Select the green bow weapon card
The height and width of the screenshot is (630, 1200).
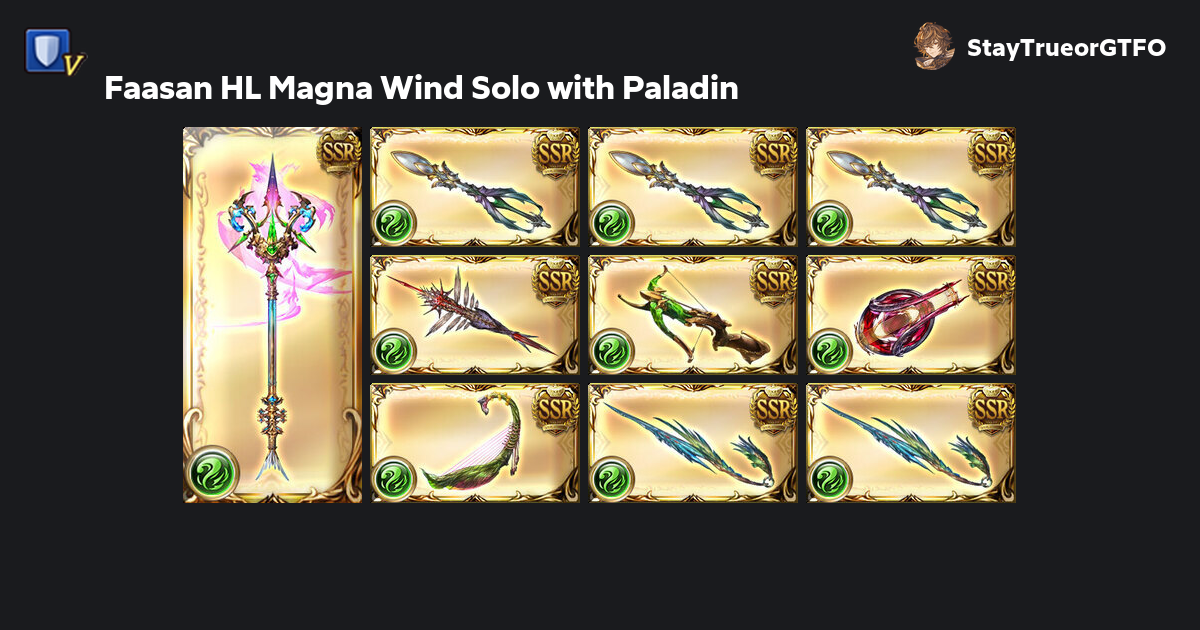coord(693,314)
